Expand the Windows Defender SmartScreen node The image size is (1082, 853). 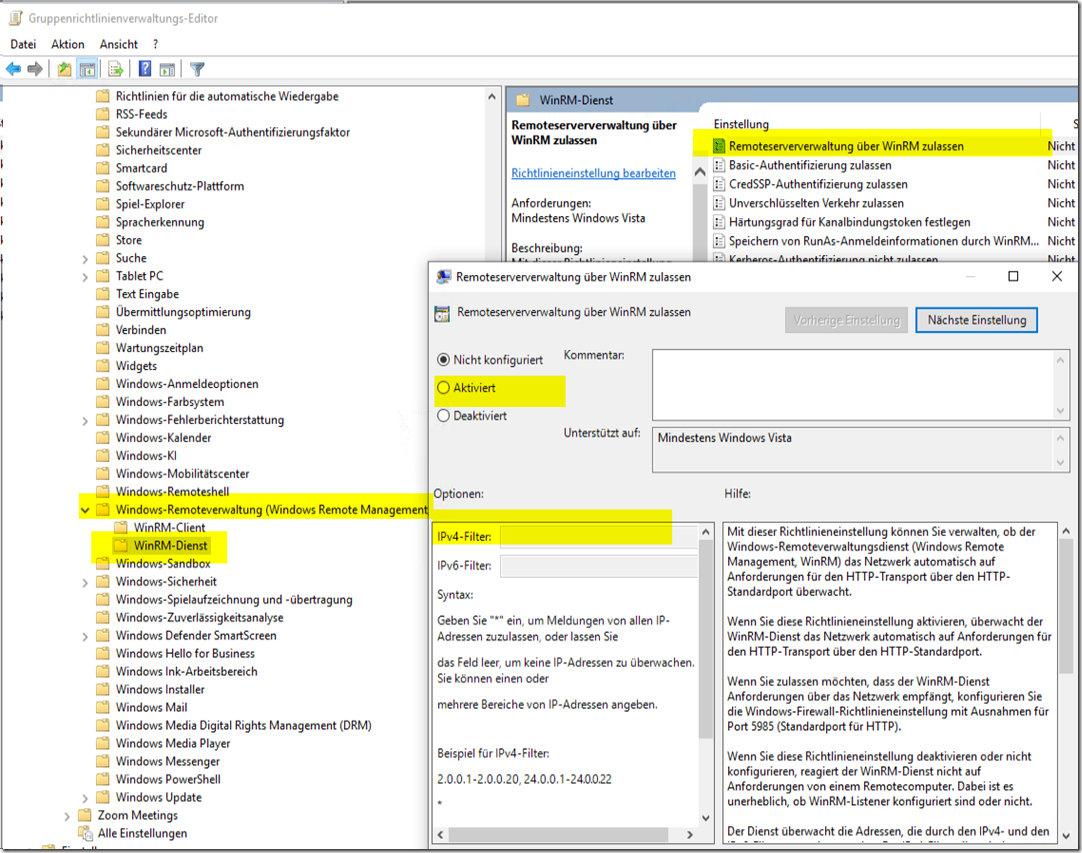(85, 636)
